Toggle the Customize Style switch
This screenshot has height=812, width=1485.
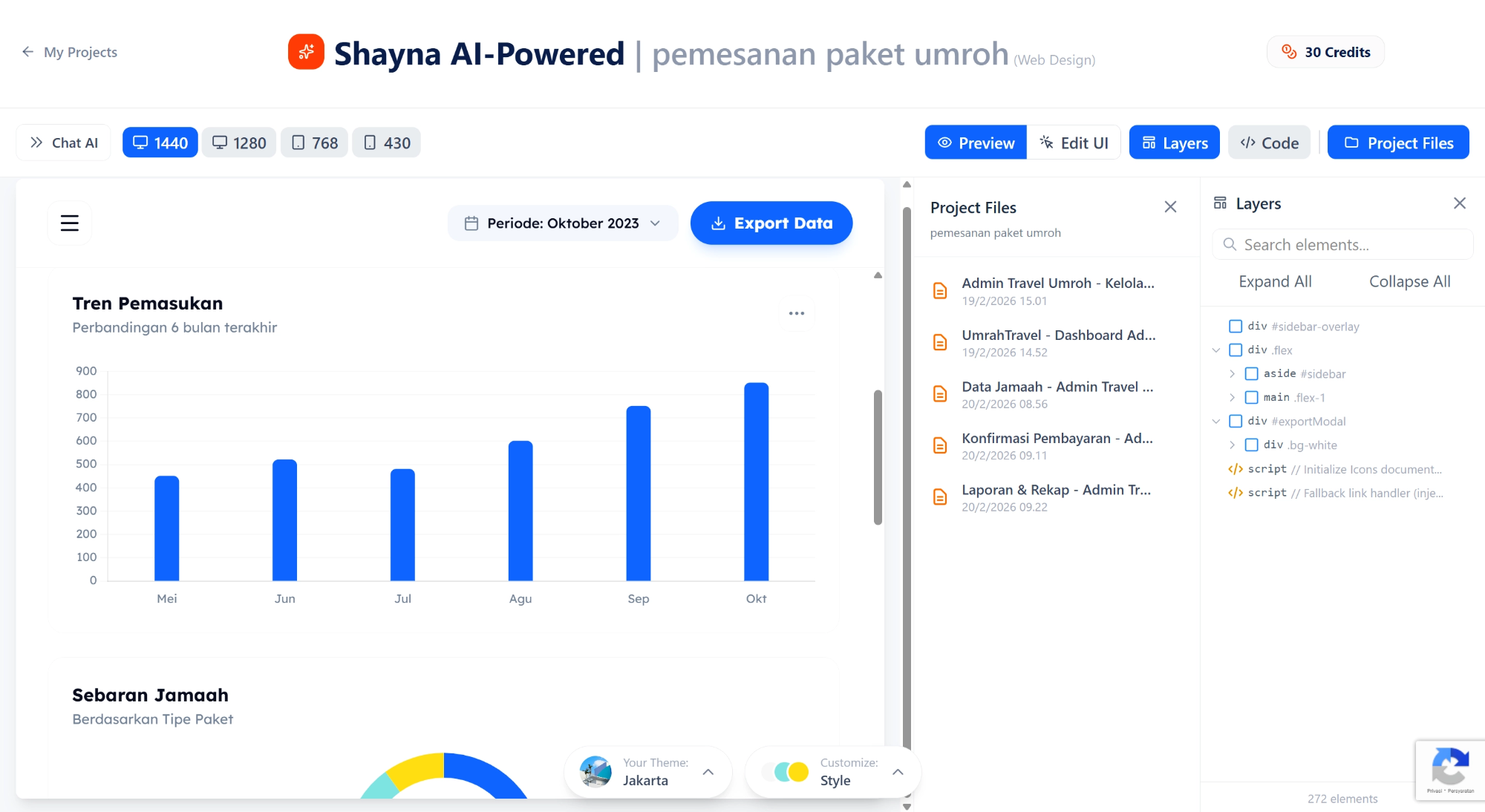point(787,771)
